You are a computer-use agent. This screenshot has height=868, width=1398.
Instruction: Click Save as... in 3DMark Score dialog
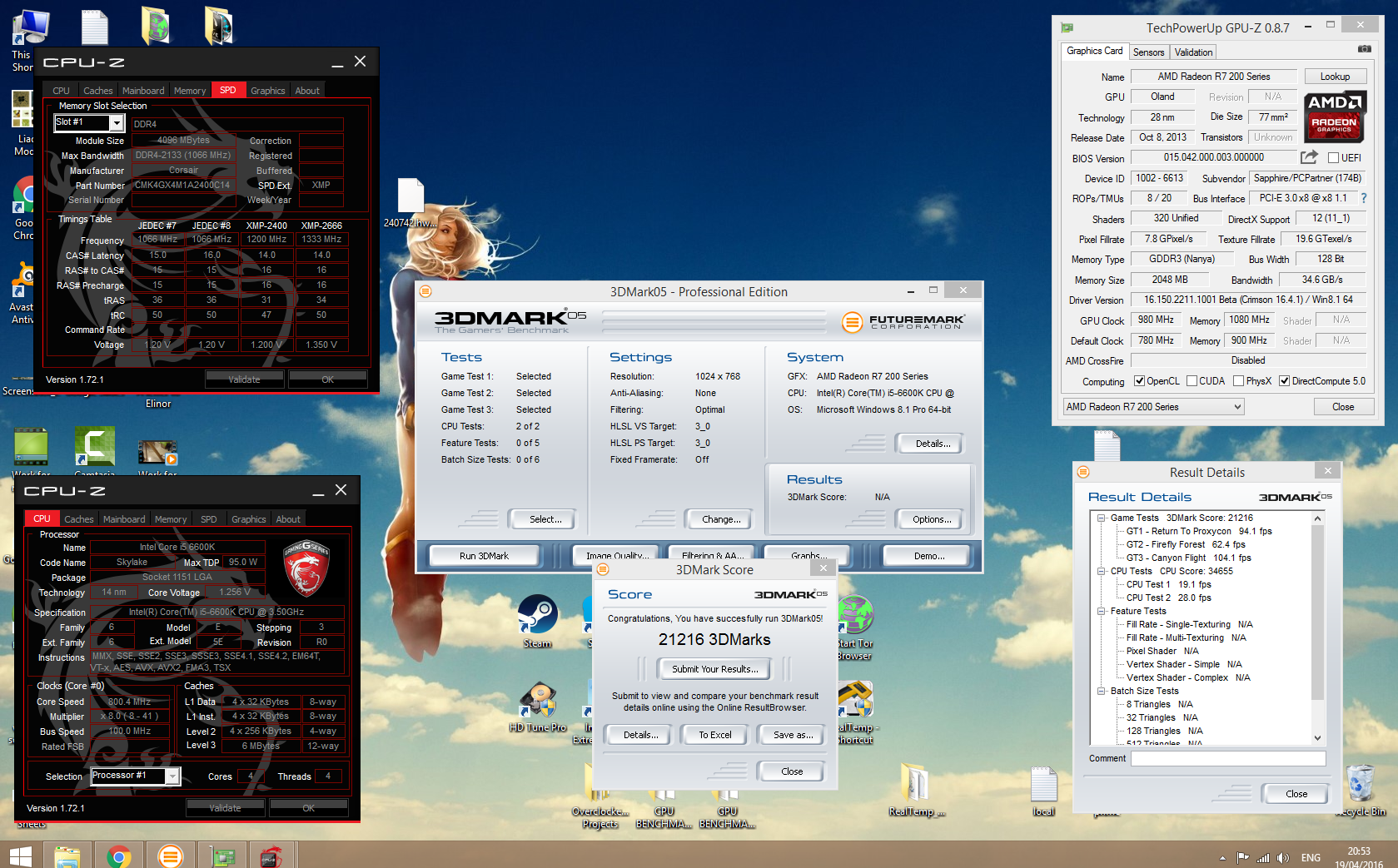coord(793,735)
